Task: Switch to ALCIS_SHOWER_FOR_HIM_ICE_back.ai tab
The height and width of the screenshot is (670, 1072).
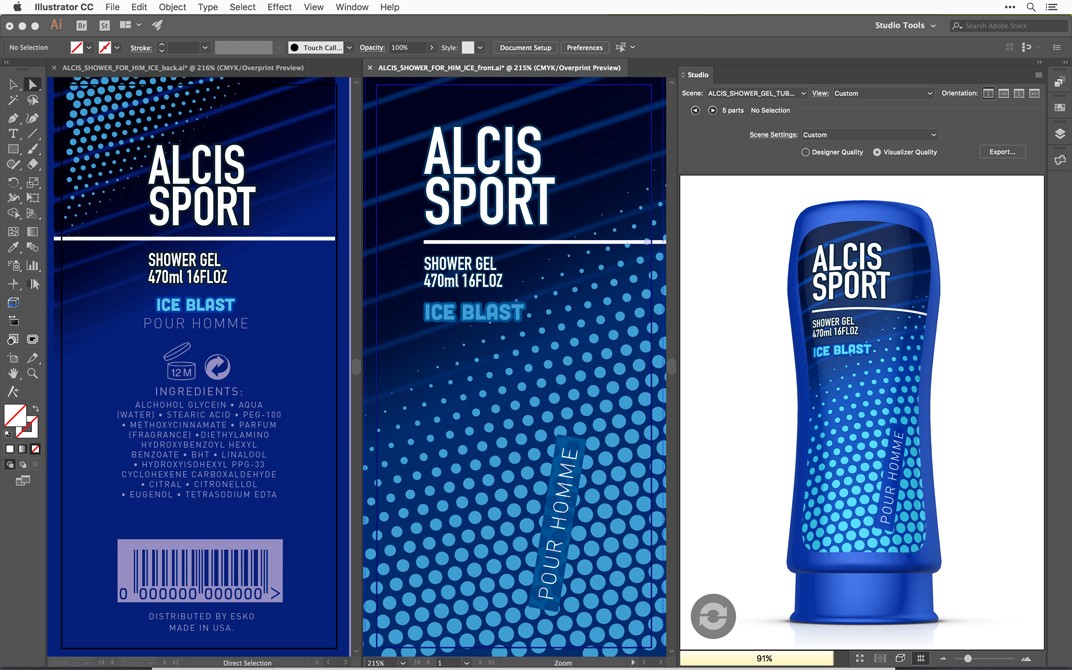Action: coord(182,68)
